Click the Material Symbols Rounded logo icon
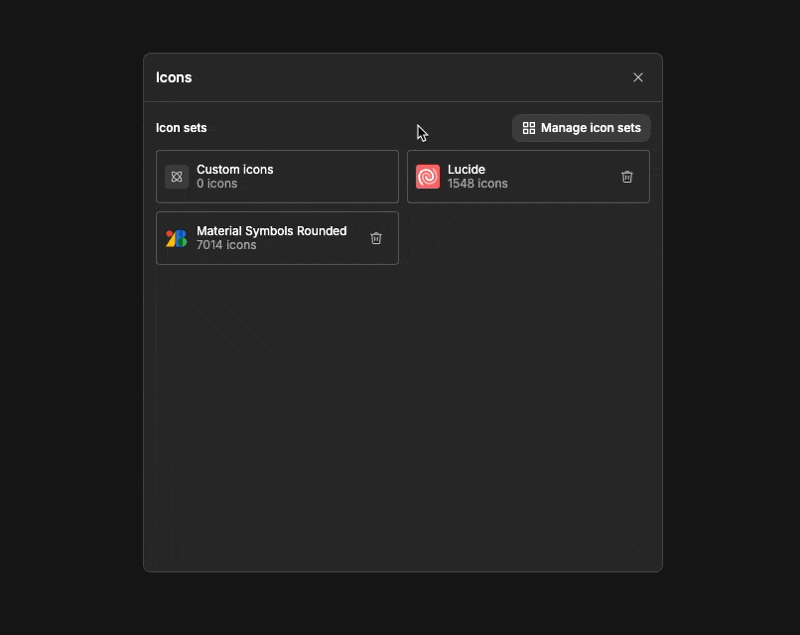This screenshot has width=800, height=635. (177, 238)
